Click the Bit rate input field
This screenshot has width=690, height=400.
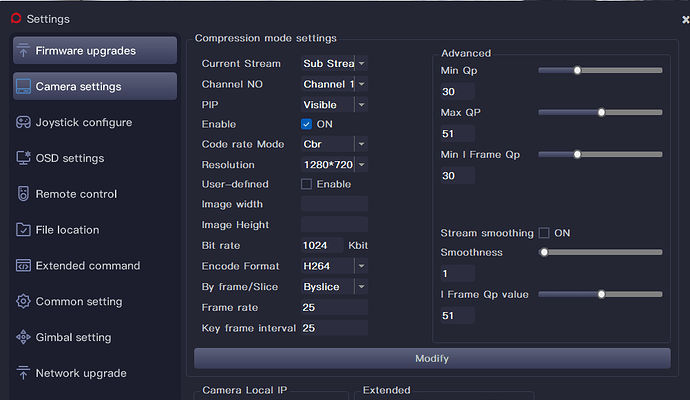click(x=322, y=246)
